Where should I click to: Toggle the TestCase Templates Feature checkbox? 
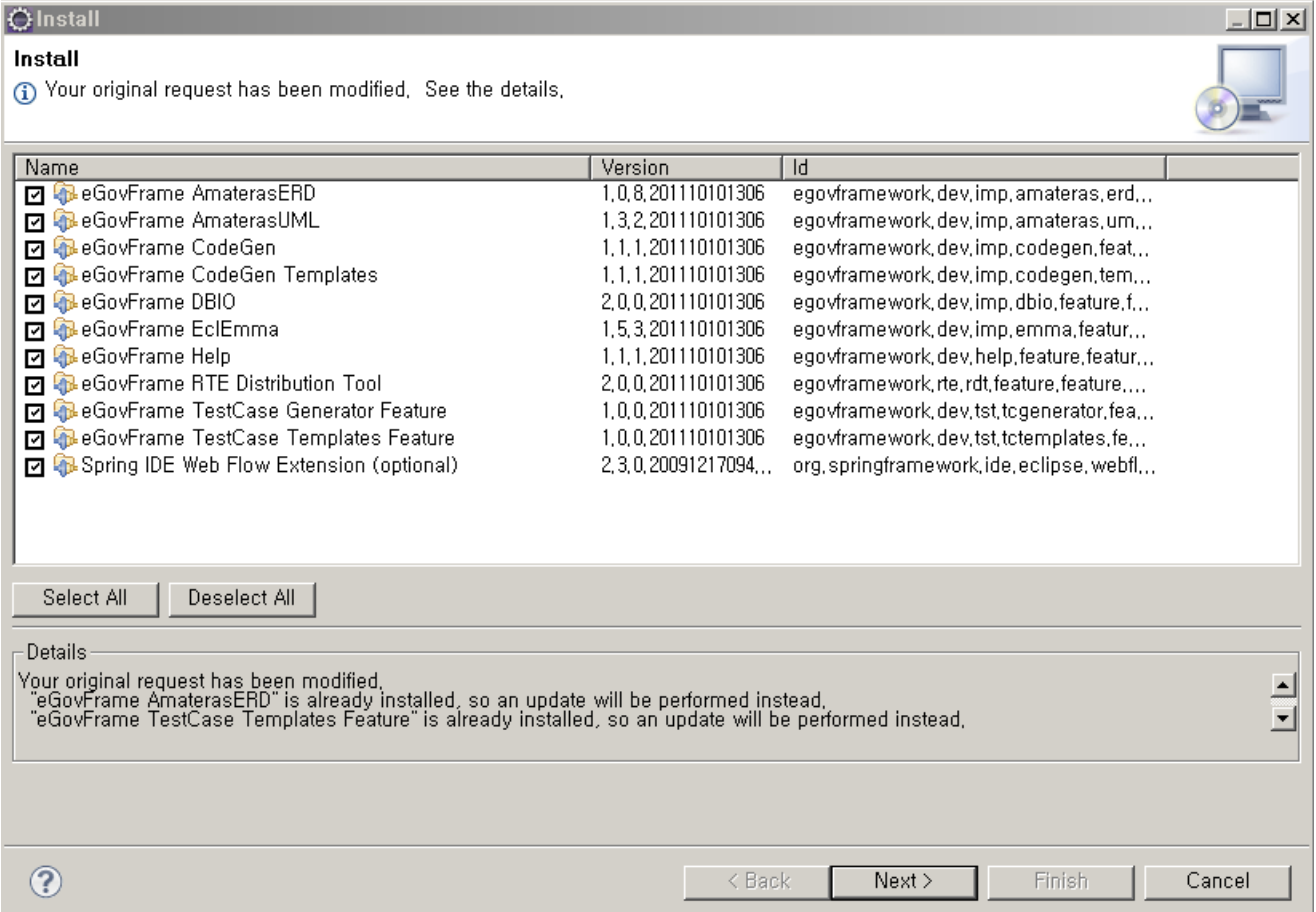tap(33, 439)
